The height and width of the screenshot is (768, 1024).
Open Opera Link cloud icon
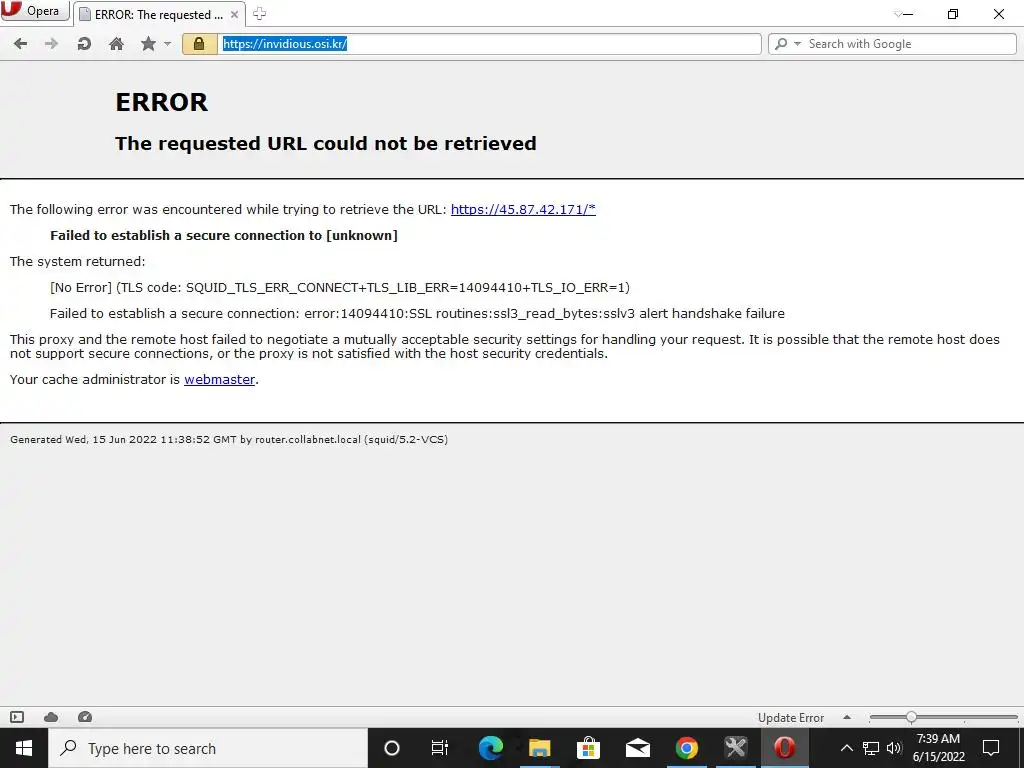[x=51, y=717]
